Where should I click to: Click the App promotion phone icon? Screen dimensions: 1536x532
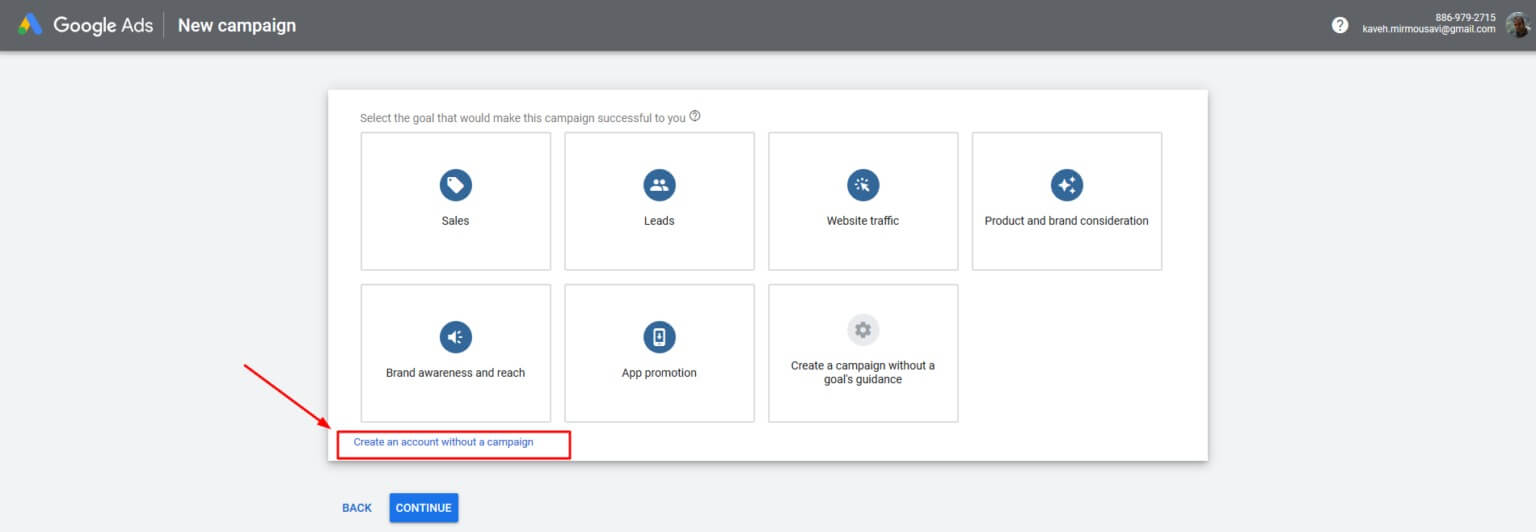(x=659, y=337)
